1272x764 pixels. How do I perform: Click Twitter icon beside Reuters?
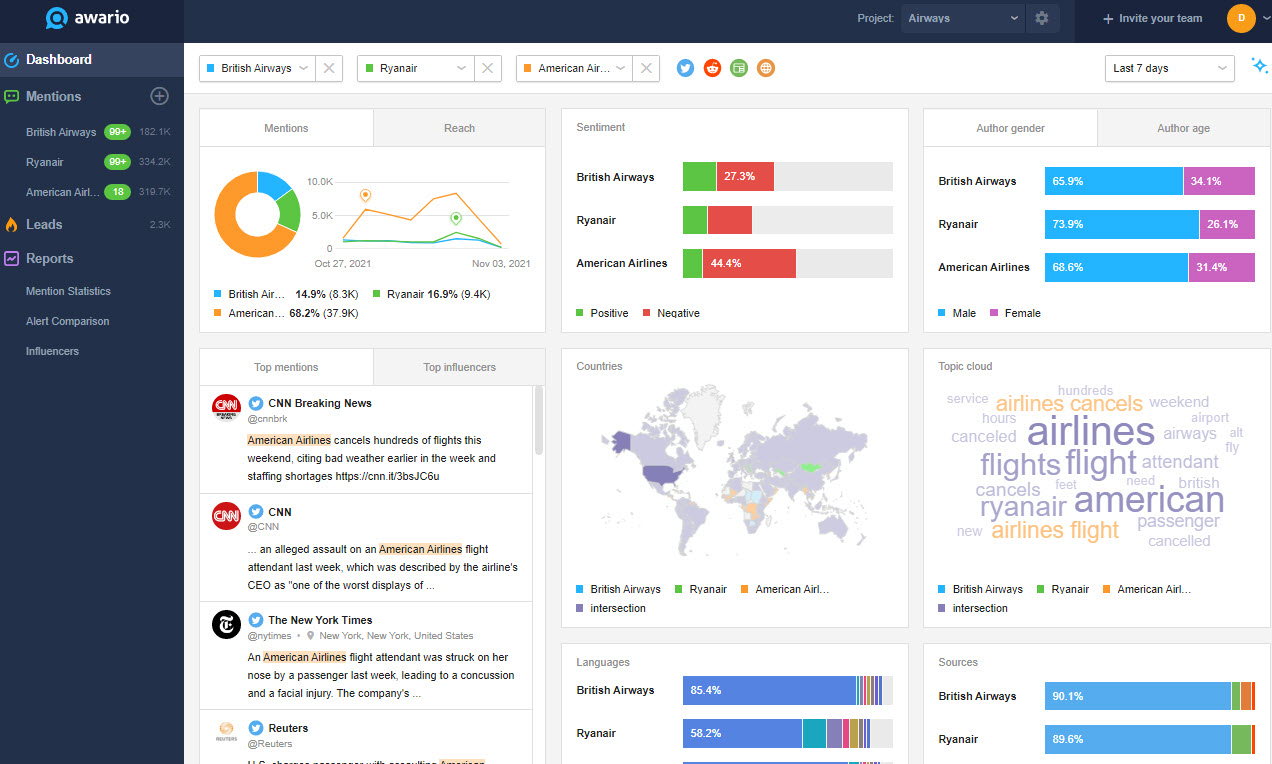[256, 728]
